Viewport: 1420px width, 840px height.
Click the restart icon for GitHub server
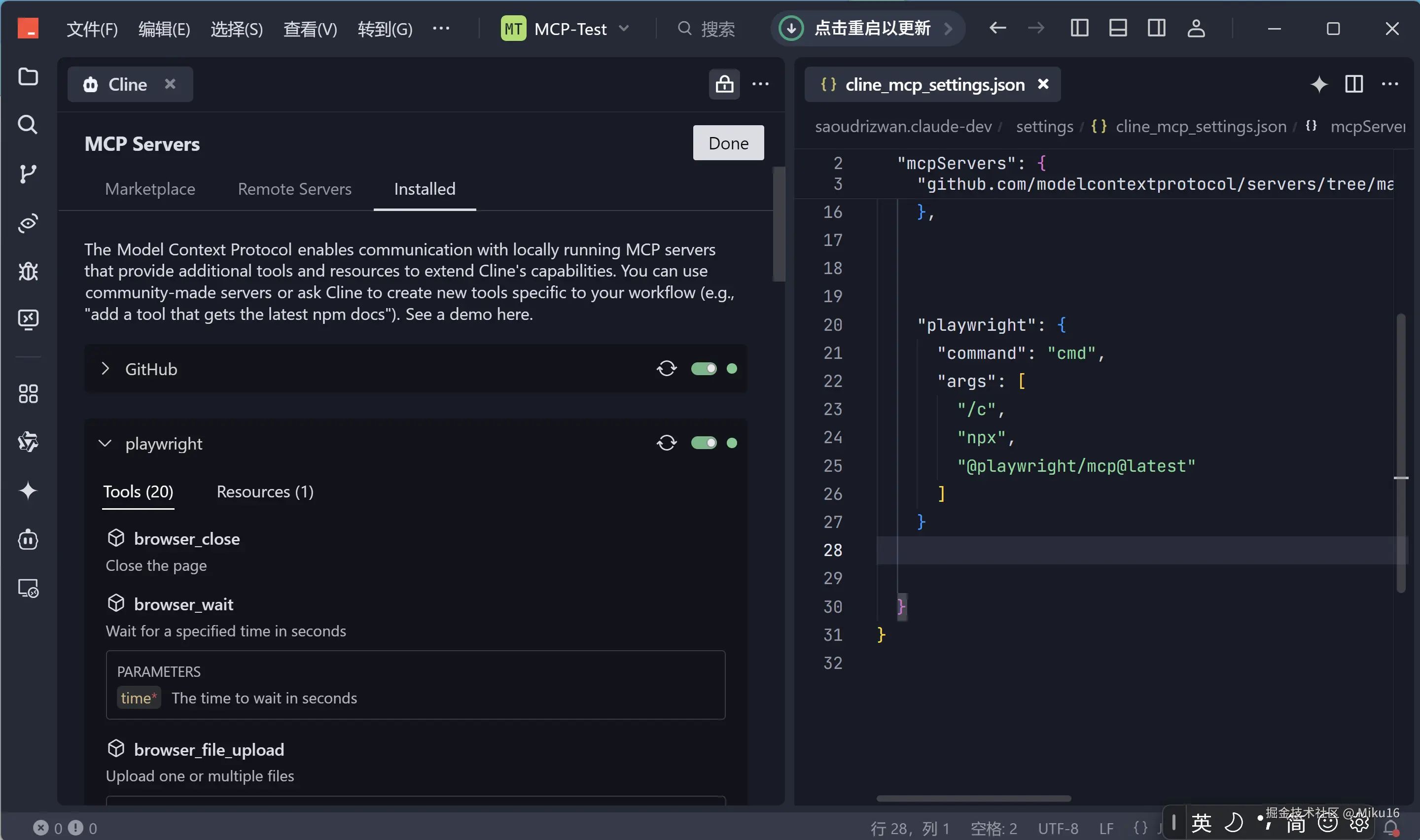coord(666,369)
